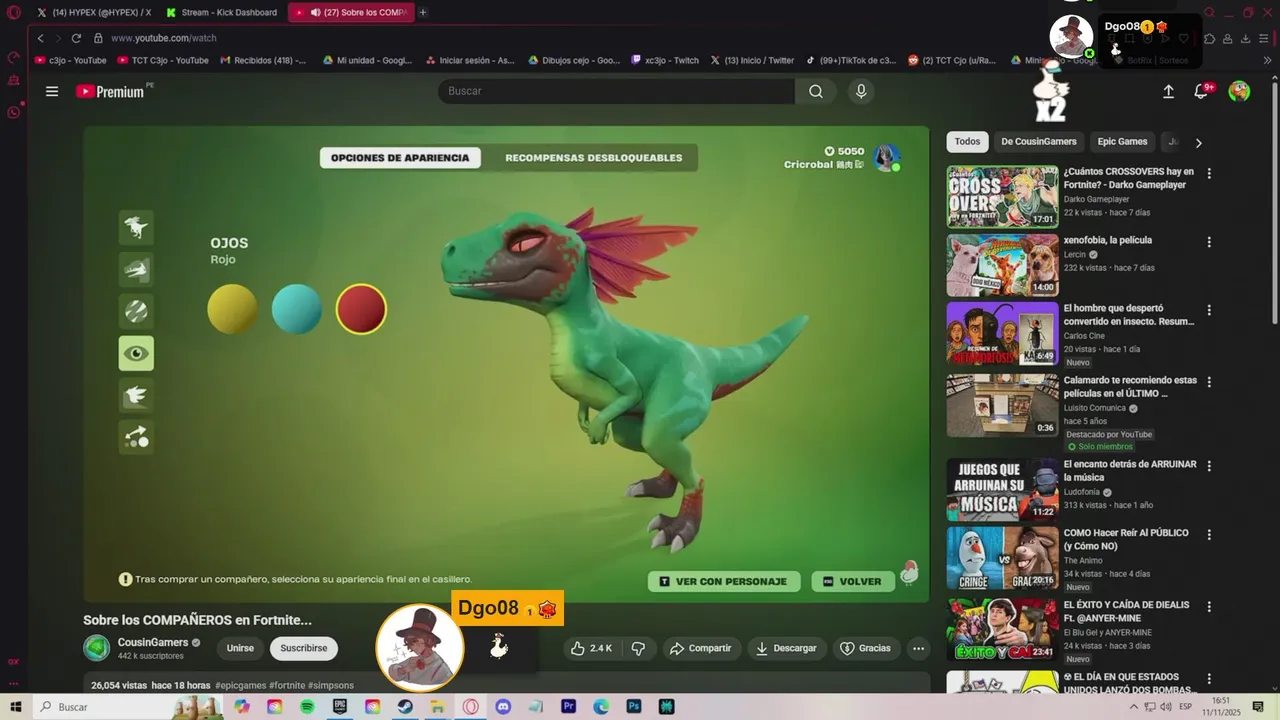Open the xc3jo - Twitch bookmark

665,60
